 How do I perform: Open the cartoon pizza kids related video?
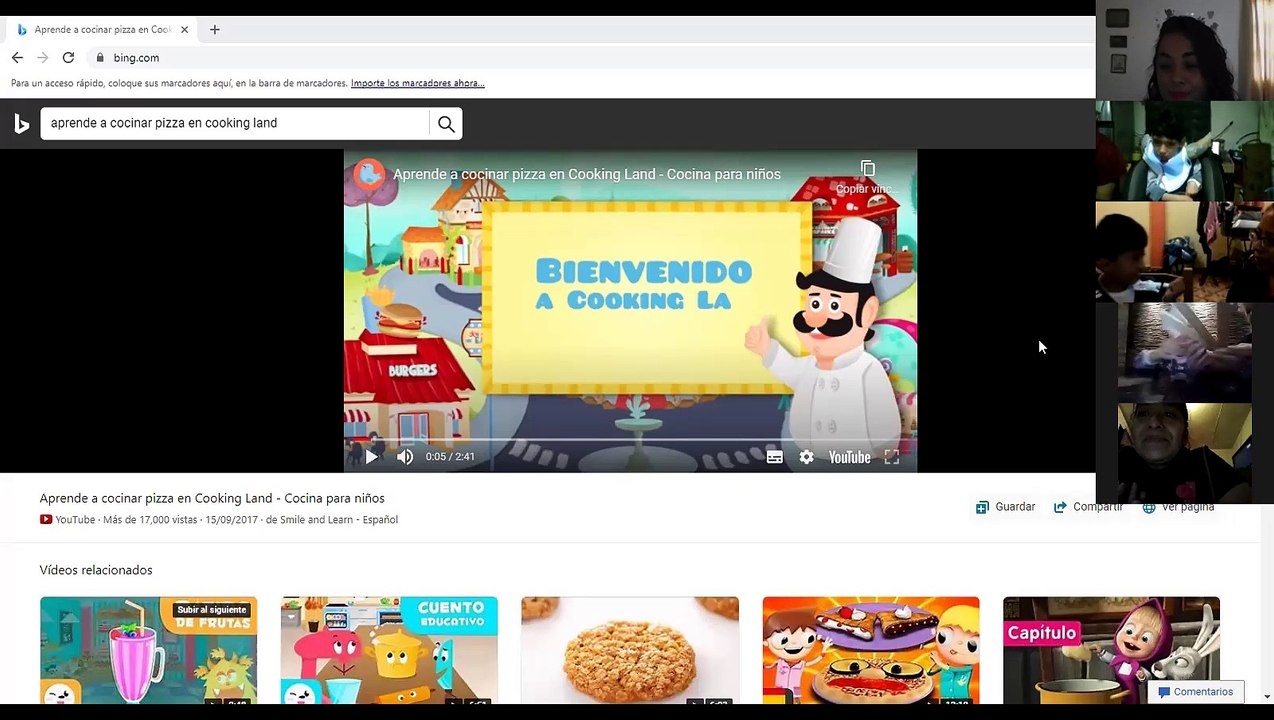point(871,651)
